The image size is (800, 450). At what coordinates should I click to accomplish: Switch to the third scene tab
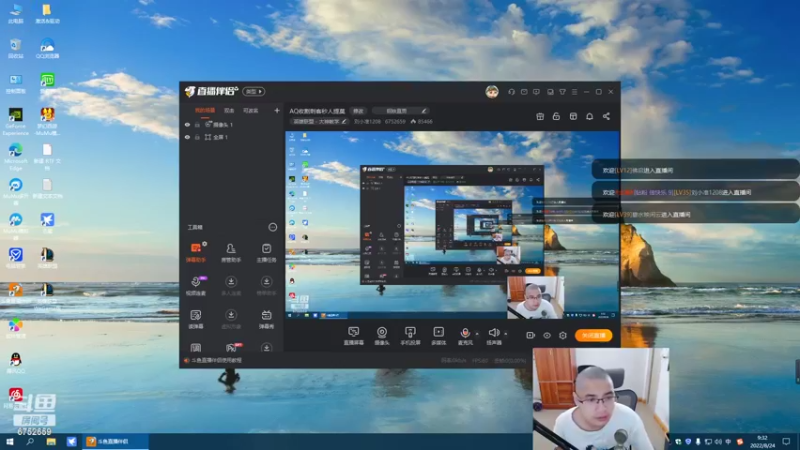tap(251, 110)
